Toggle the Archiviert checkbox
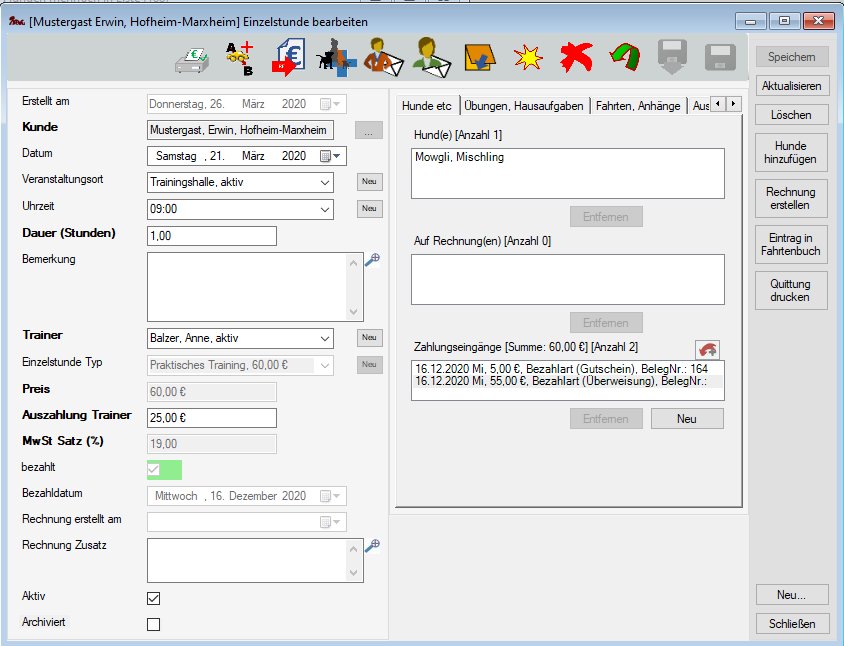844x646 pixels. pyautogui.click(x=154, y=625)
